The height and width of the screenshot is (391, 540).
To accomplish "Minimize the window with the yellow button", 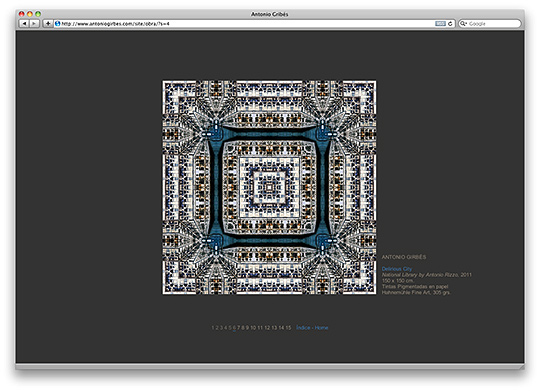I will pyautogui.click(x=30, y=14).
